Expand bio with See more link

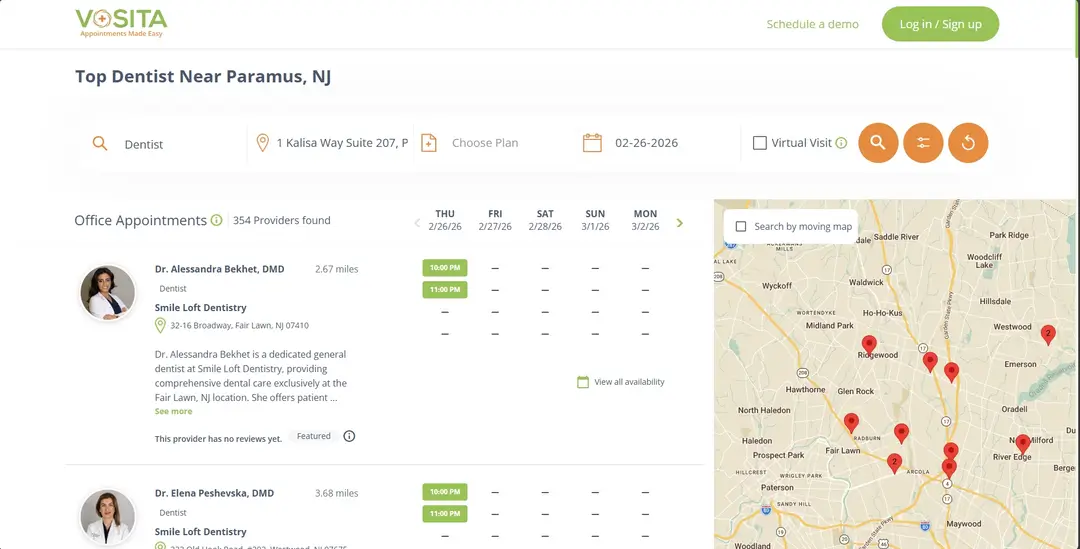click(173, 411)
